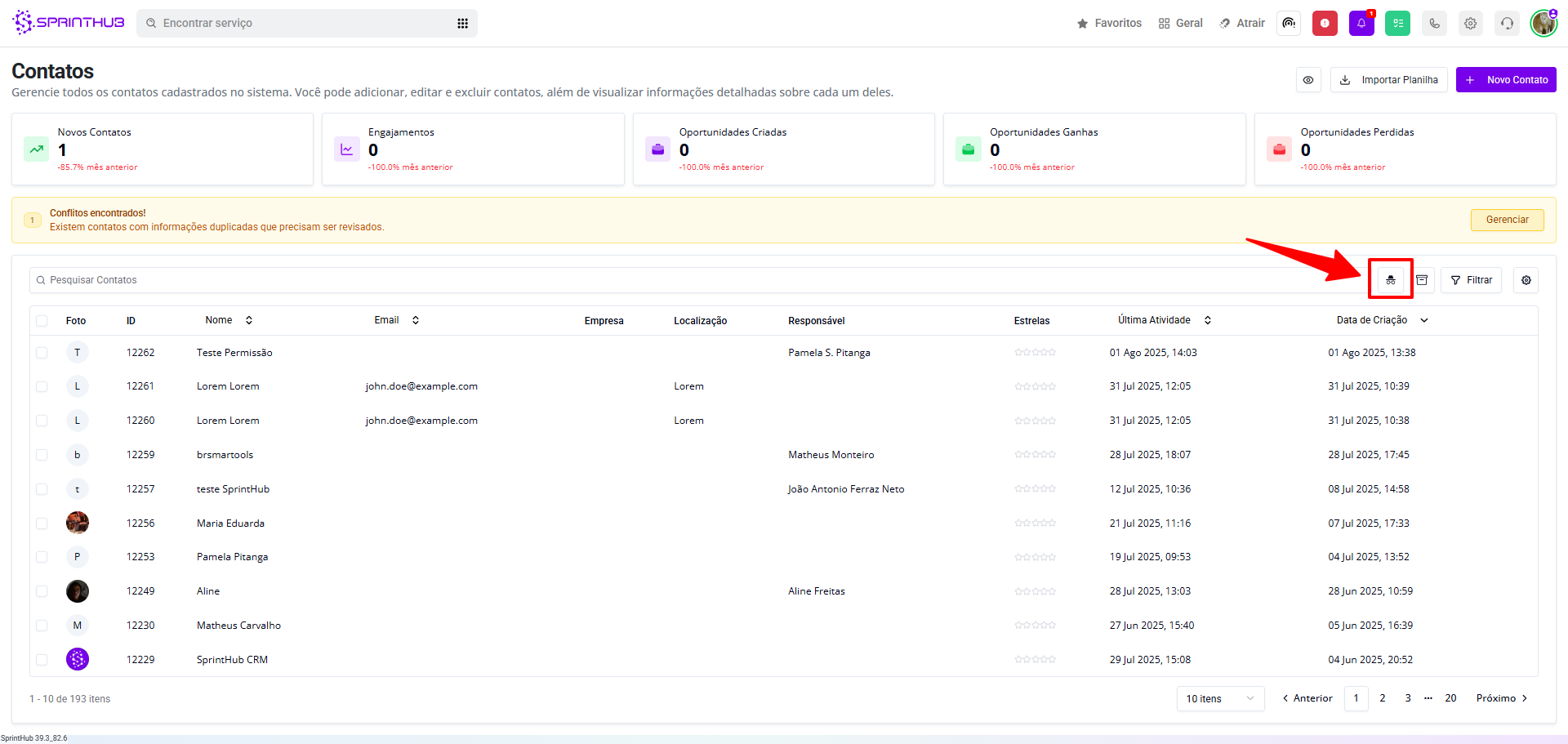Tick the select-all checkbox in table header

(42, 321)
